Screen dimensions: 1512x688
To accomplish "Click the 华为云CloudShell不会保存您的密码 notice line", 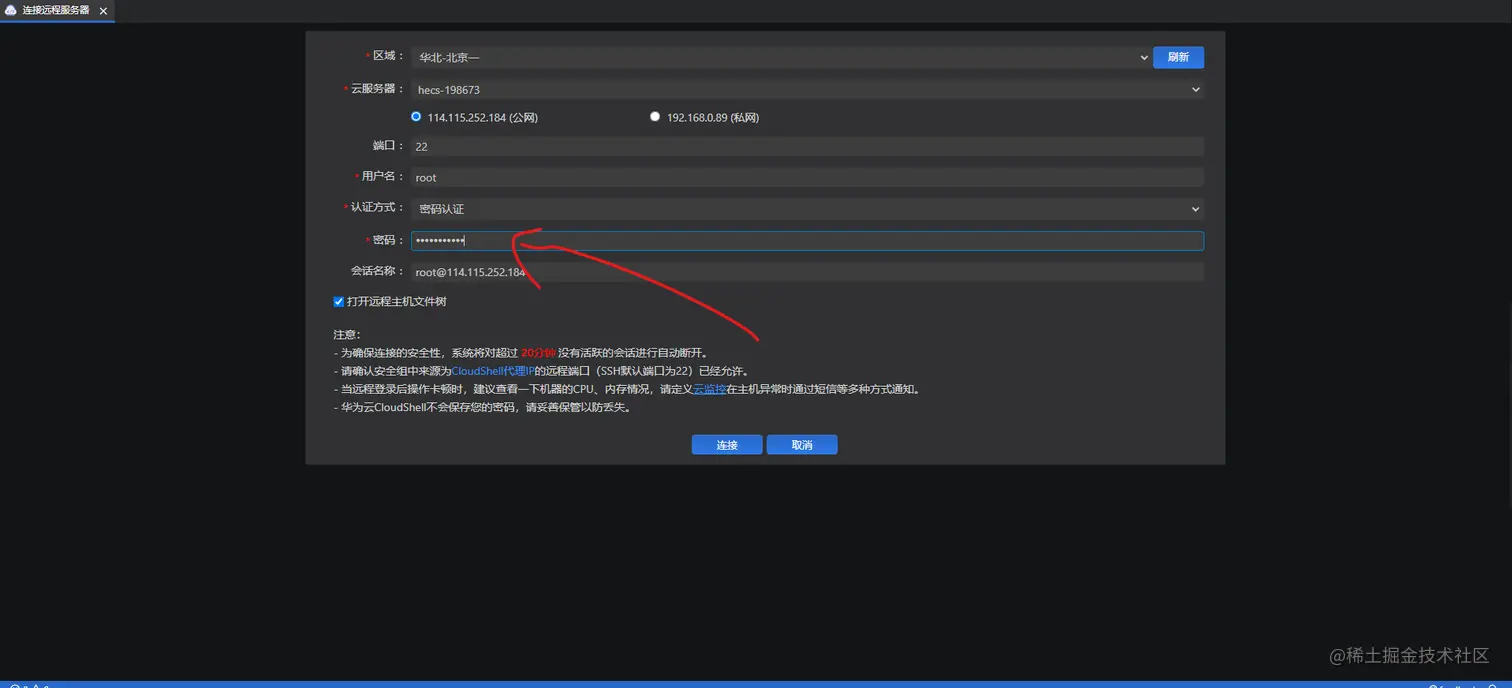I will click(x=482, y=407).
